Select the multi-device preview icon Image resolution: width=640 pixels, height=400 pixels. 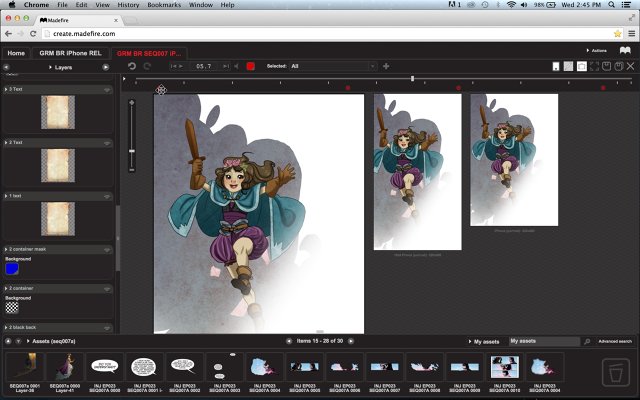click(582, 66)
